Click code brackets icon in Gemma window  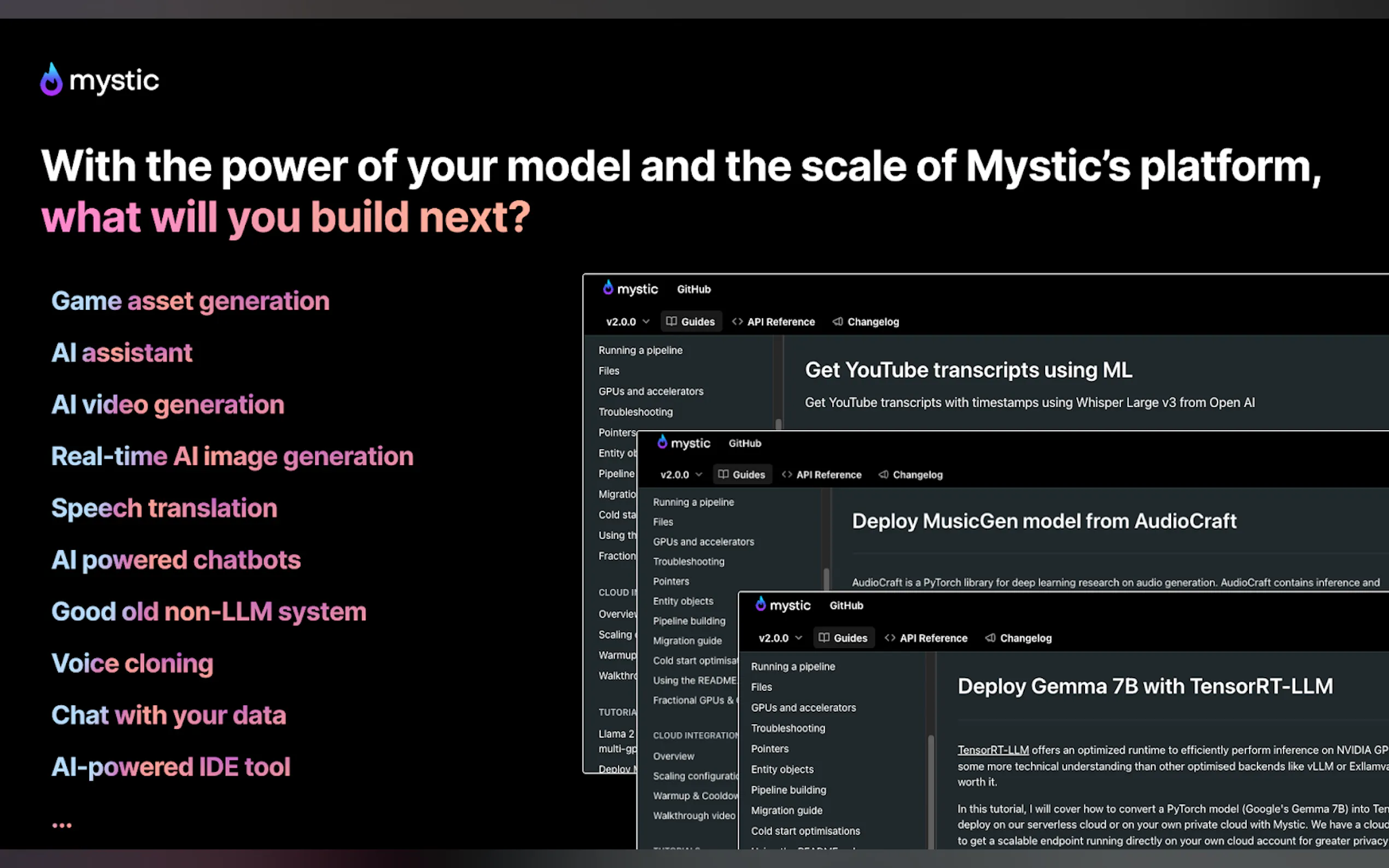[x=889, y=638]
